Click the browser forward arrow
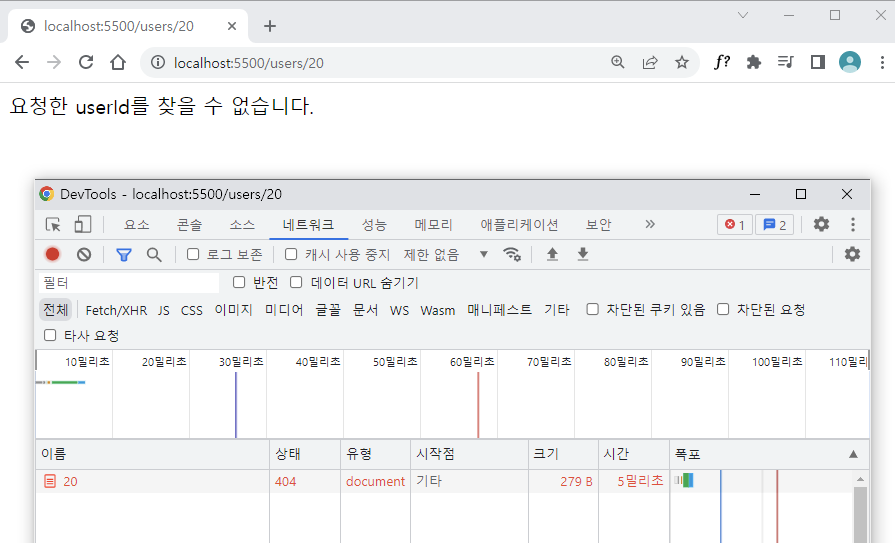 click(54, 62)
